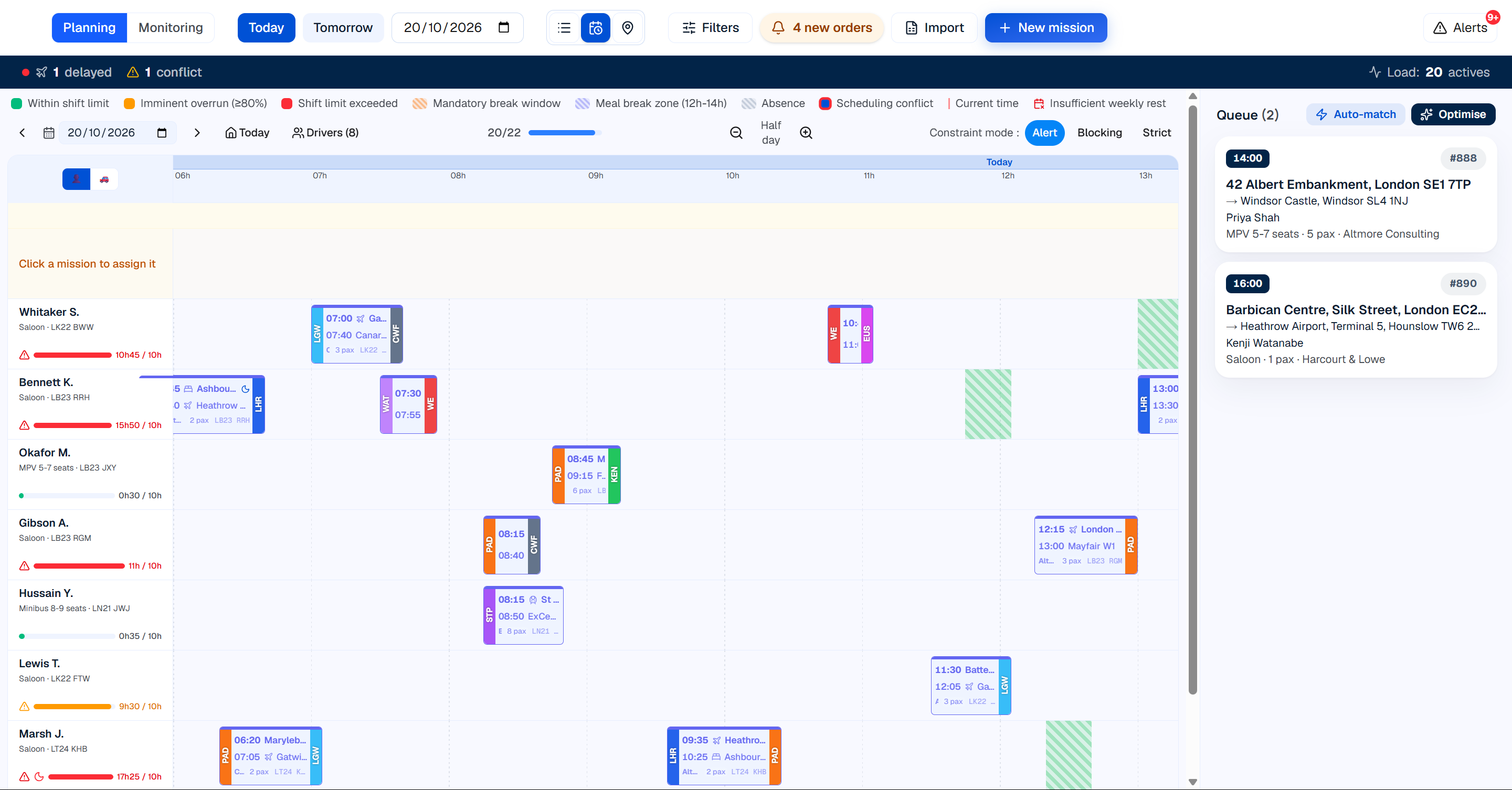Select Lewis's 11:30 Battersea mission block
Screen dimensions: 1512x790
[971, 686]
